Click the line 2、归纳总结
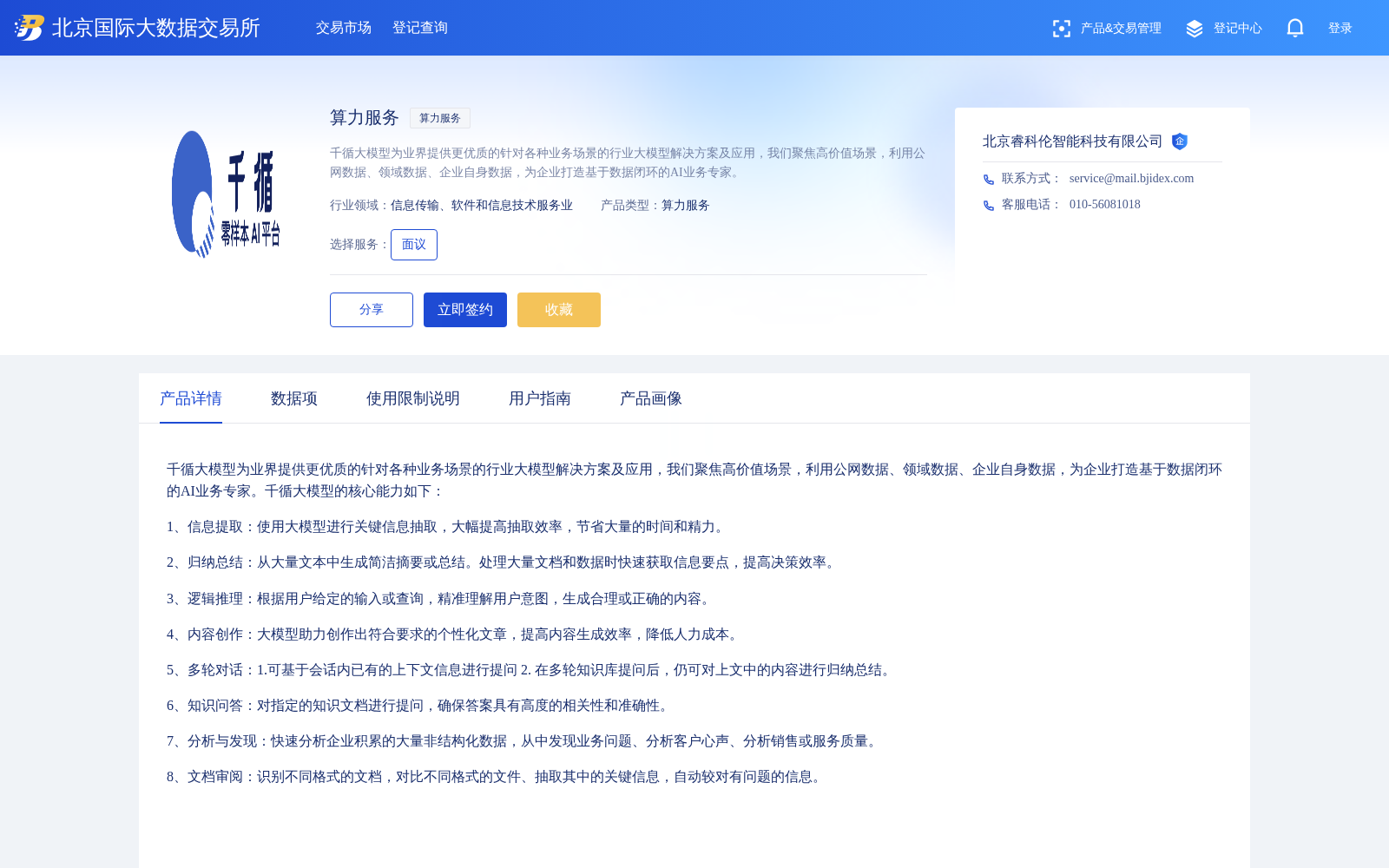This screenshot has width=1389, height=868. click(x=504, y=562)
